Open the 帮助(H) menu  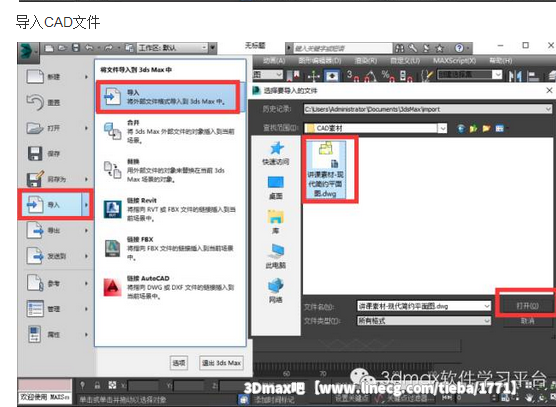[500, 61]
